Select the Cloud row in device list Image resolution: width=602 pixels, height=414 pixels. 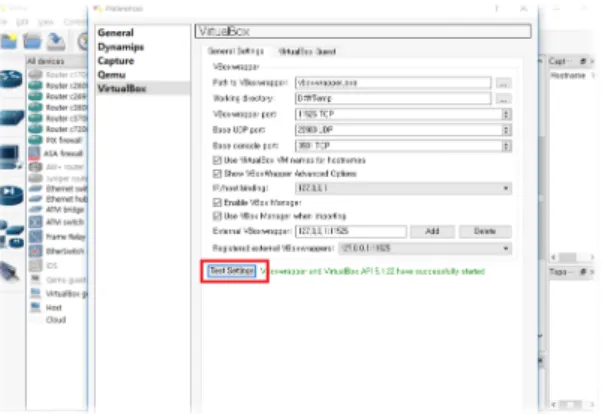(56, 320)
